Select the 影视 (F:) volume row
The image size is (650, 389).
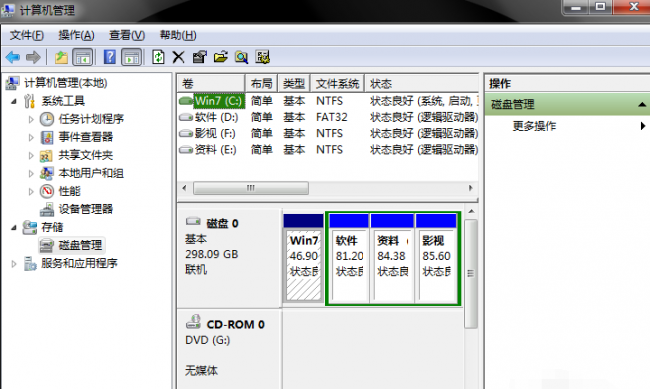328,134
